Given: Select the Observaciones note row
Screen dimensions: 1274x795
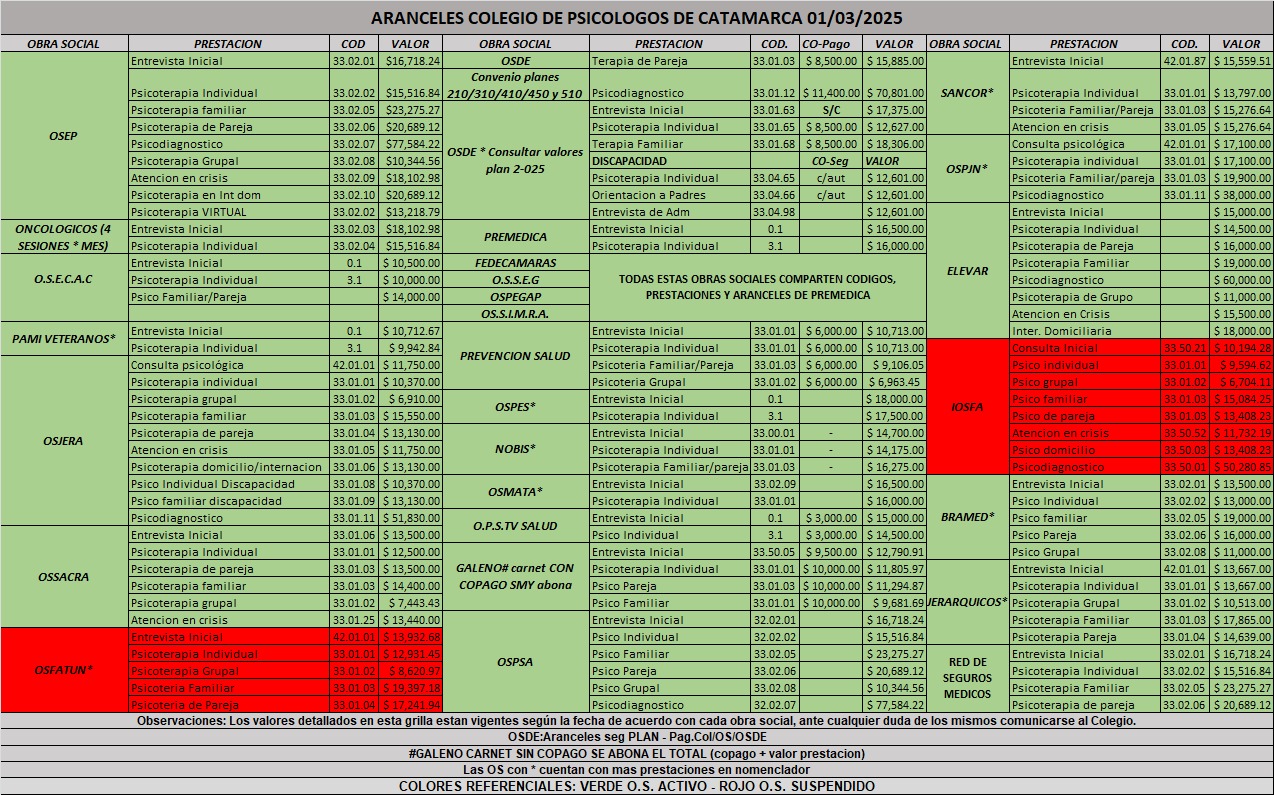Looking at the screenshot, I should (x=637, y=721).
